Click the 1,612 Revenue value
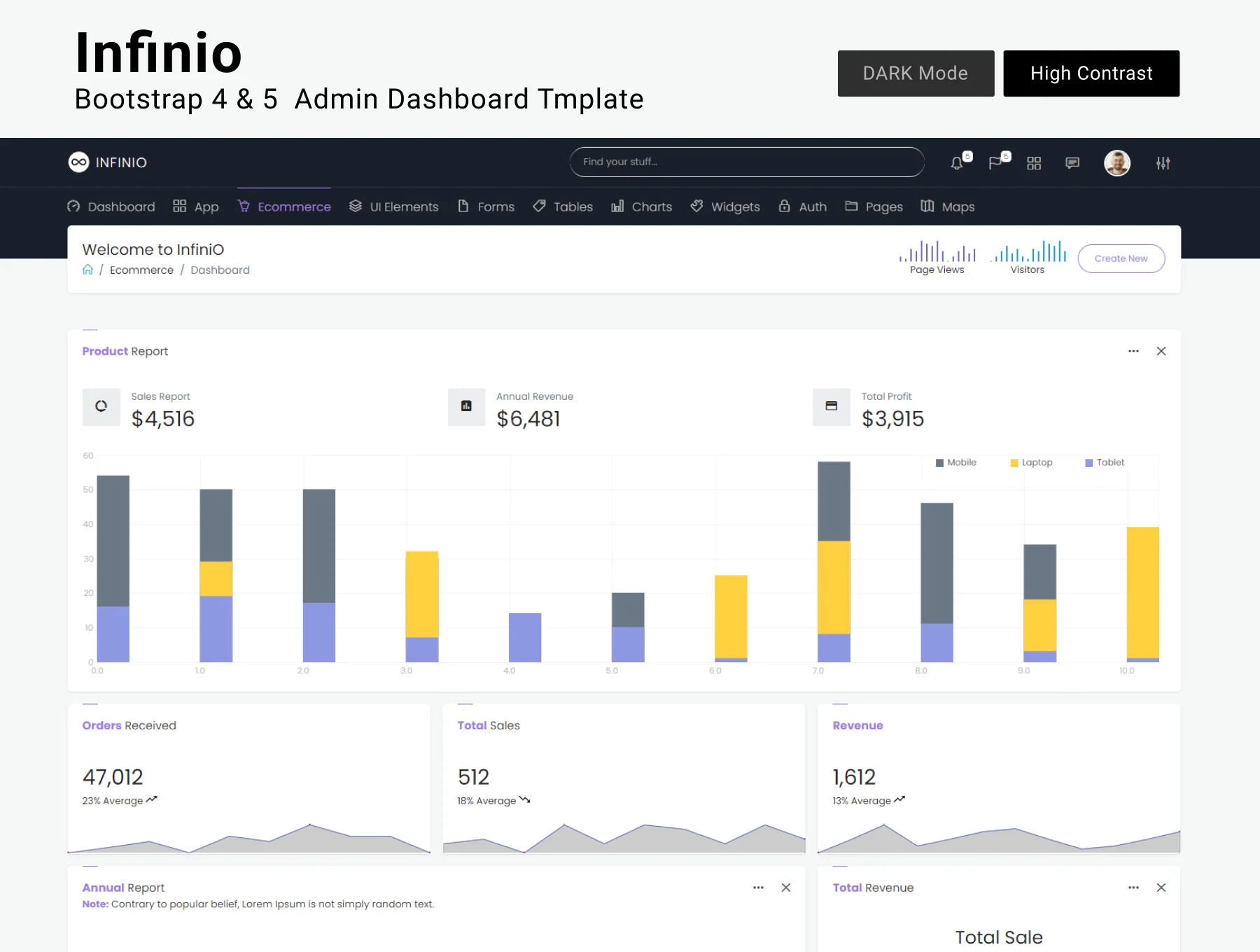This screenshot has height=952, width=1260. 854,777
